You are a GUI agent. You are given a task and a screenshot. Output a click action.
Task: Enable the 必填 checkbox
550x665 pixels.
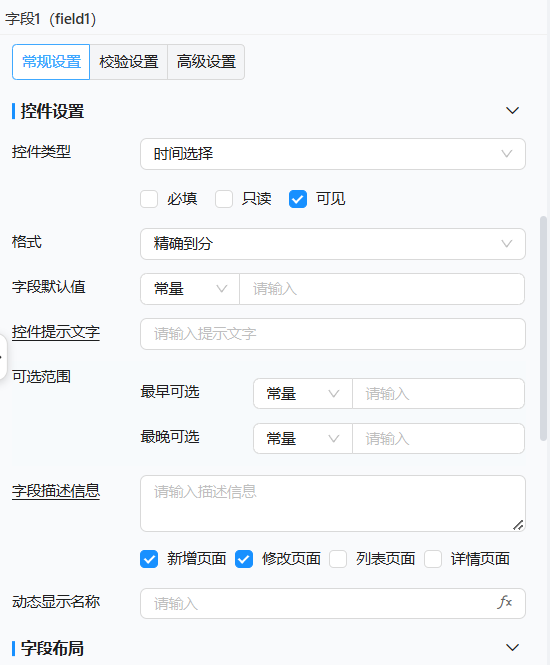[x=149, y=199]
